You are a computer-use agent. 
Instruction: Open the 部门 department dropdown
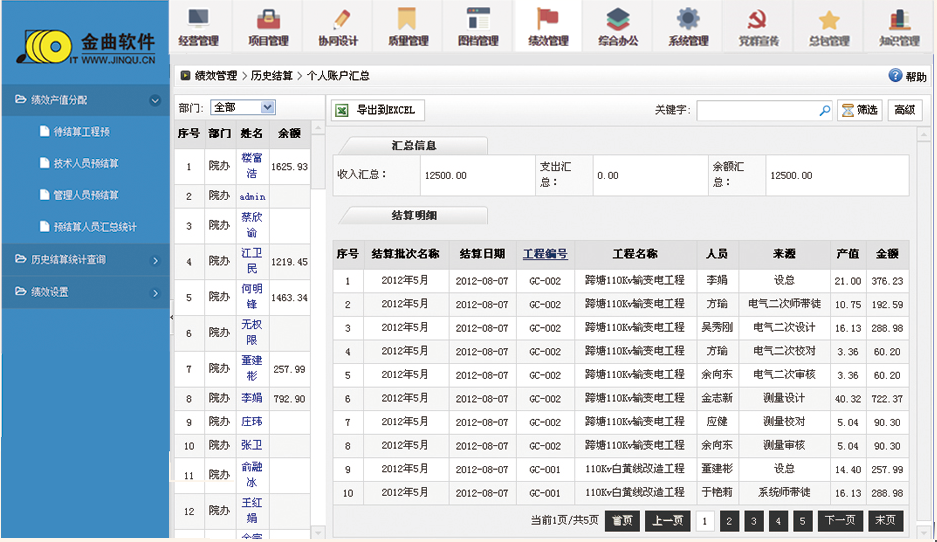pos(242,107)
